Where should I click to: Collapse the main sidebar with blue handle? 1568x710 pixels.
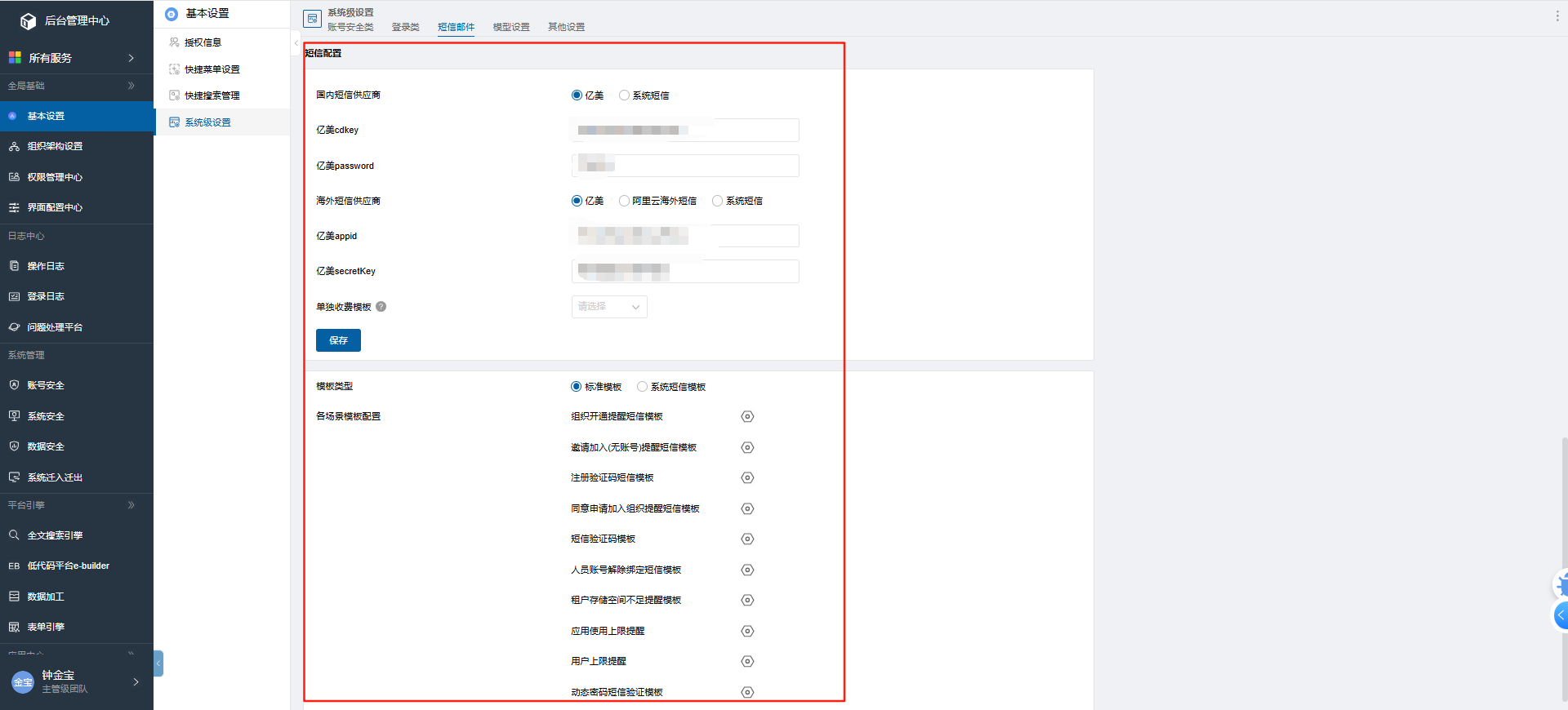click(x=158, y=663)
